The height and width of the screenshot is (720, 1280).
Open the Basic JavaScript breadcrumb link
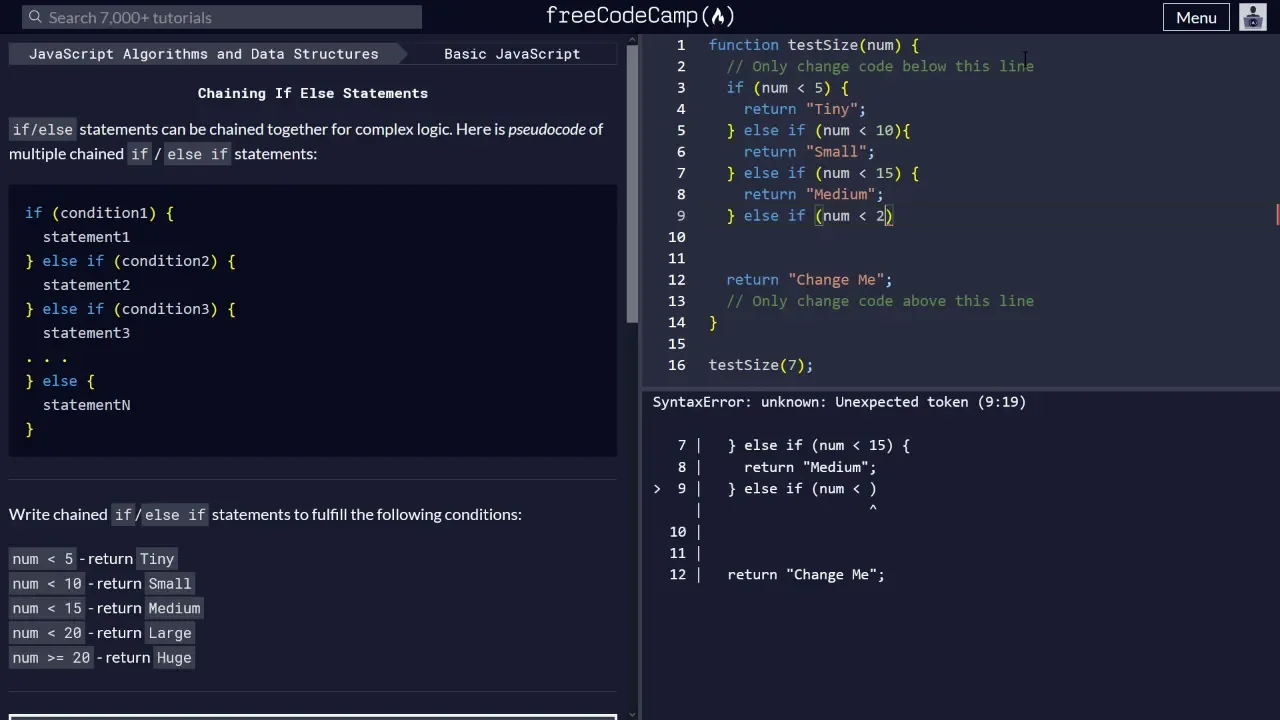[x=512, y=54]
